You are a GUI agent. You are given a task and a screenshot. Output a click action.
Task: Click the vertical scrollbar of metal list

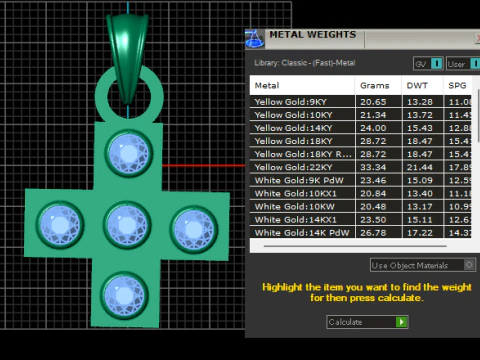click(479, 116)
